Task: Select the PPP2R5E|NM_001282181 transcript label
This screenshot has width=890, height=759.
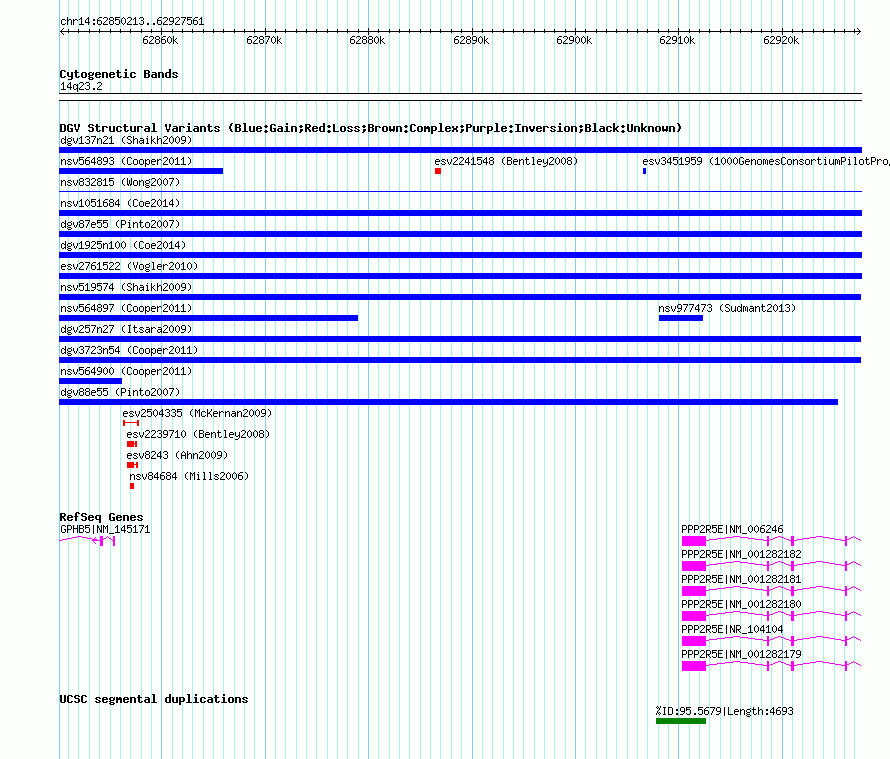Action: click(x=741, y=579)
